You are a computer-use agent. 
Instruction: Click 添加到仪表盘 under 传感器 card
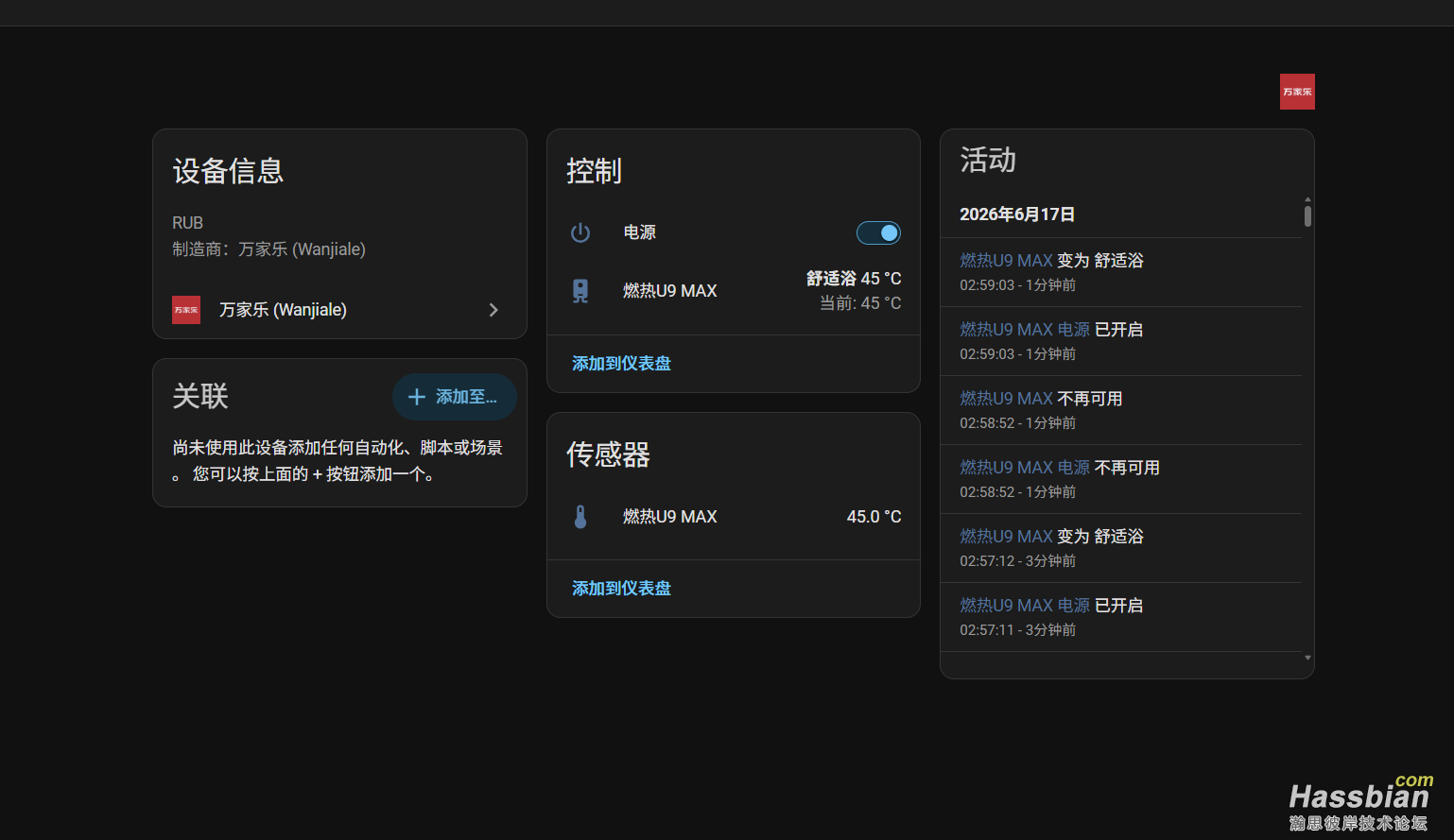621,589
